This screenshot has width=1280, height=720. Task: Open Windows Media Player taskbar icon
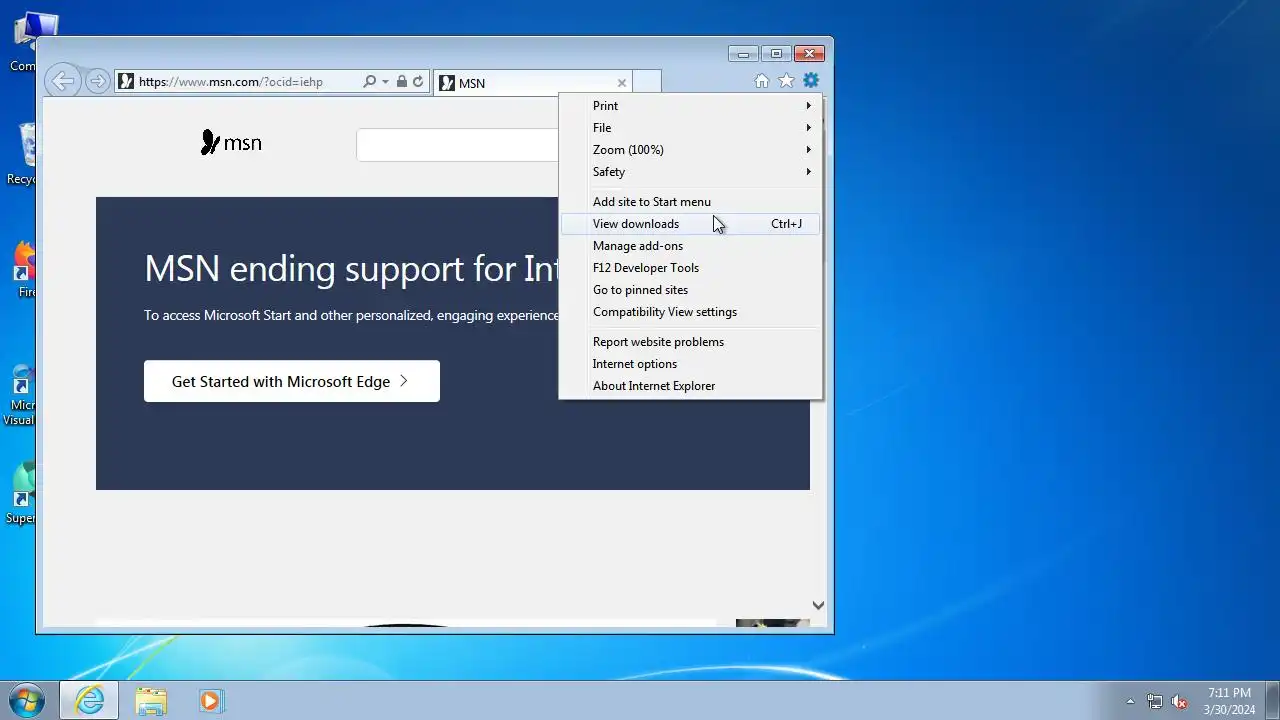[210, 701]
